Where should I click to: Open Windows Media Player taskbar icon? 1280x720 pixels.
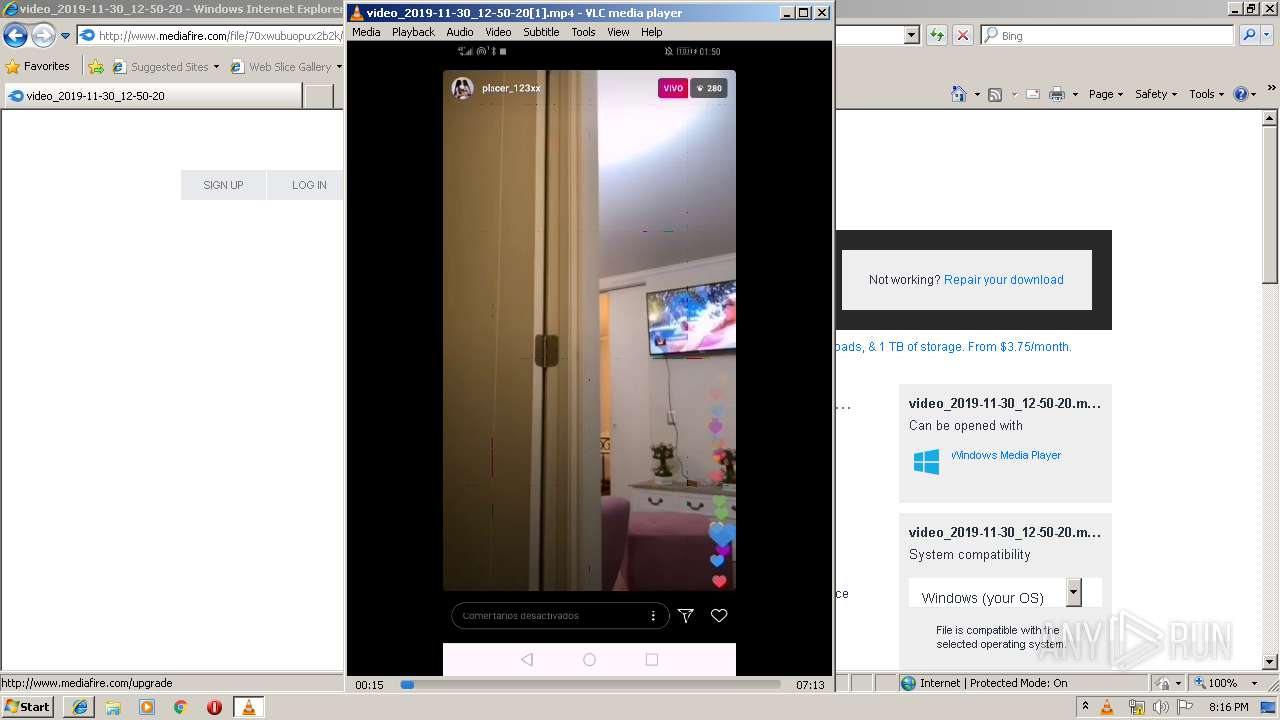point(147,707)
